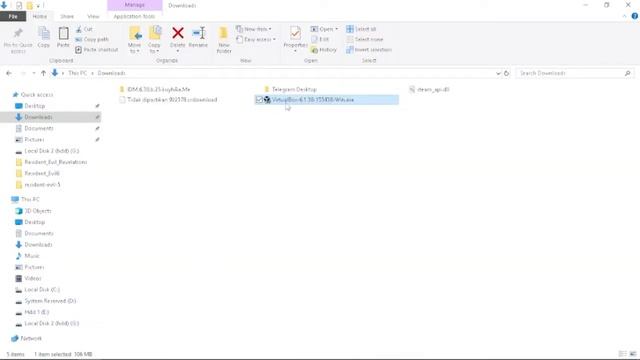Viewport: 640px width, 360px height.
Task: Go up one level with up arrow
Action: 43,73
